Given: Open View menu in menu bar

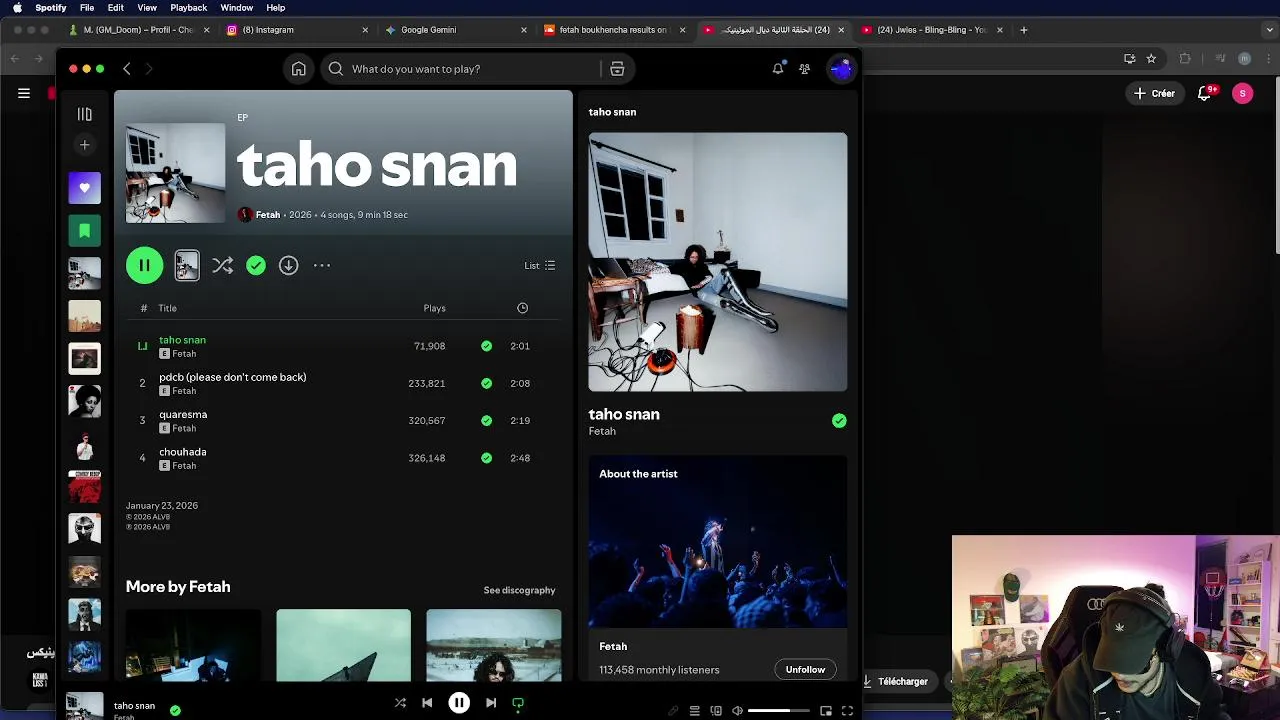Looking at the screenshot, I should pos(147,8).
